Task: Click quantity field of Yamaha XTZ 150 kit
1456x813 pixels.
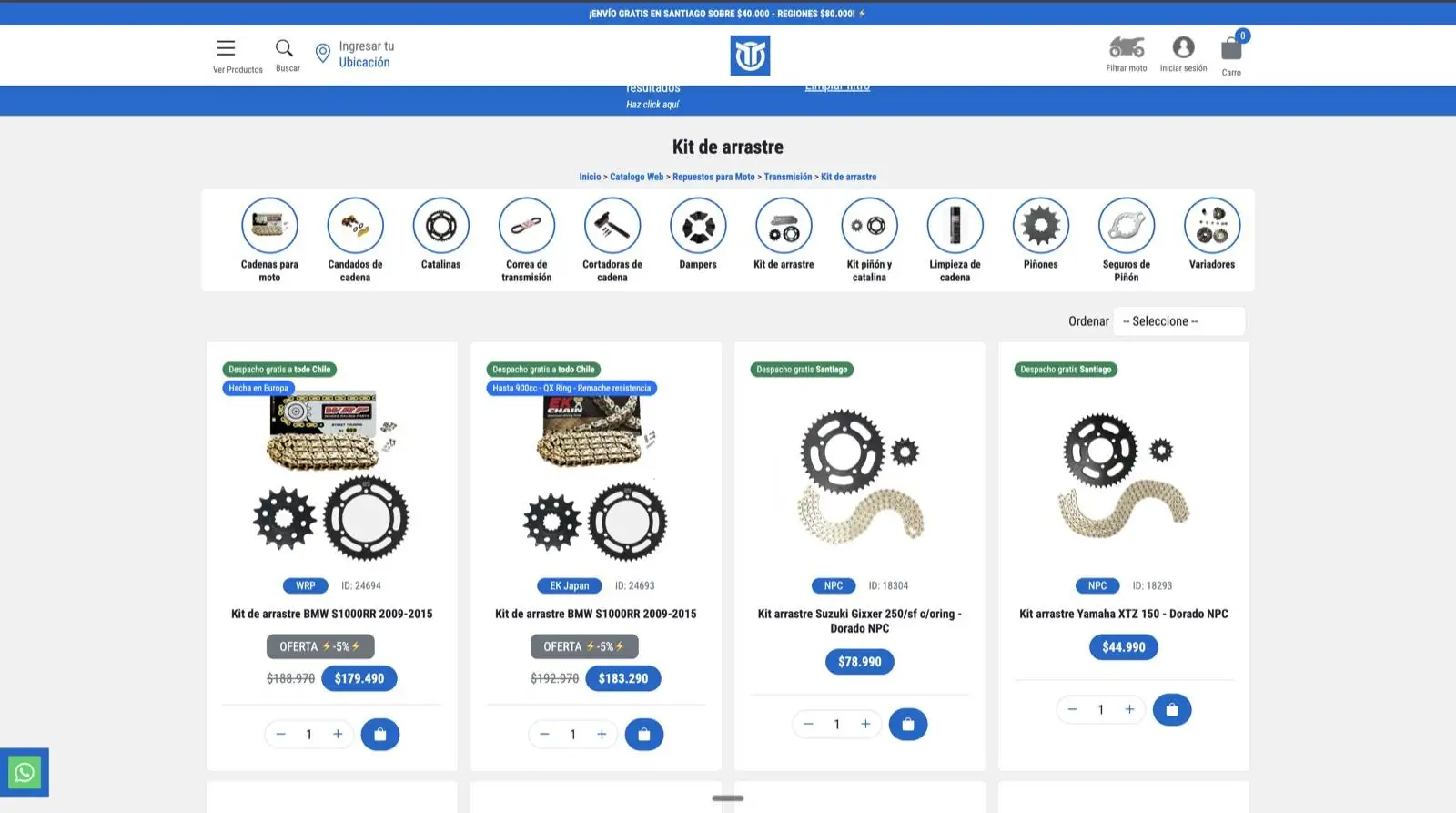Action: (1101, 710)
